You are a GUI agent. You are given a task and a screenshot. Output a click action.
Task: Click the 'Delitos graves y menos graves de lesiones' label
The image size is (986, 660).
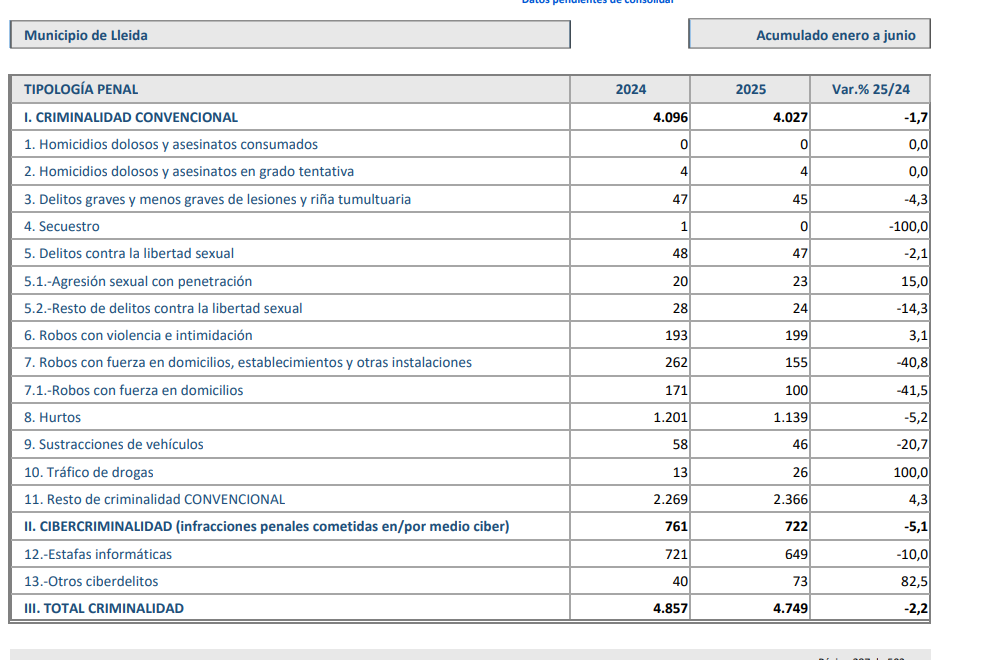click(x=217, y=199)
